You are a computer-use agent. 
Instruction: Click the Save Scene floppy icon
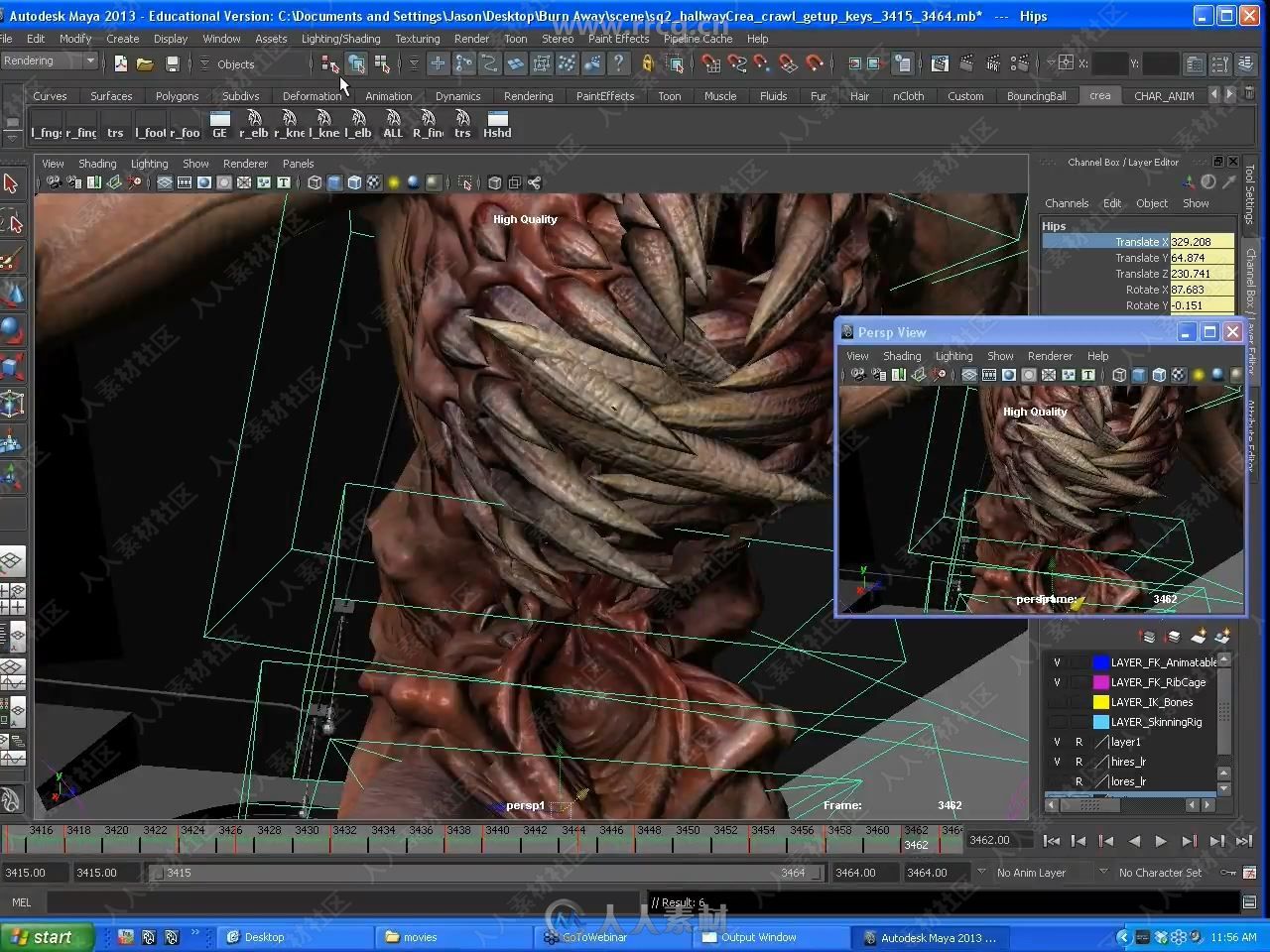click(172, 63)
